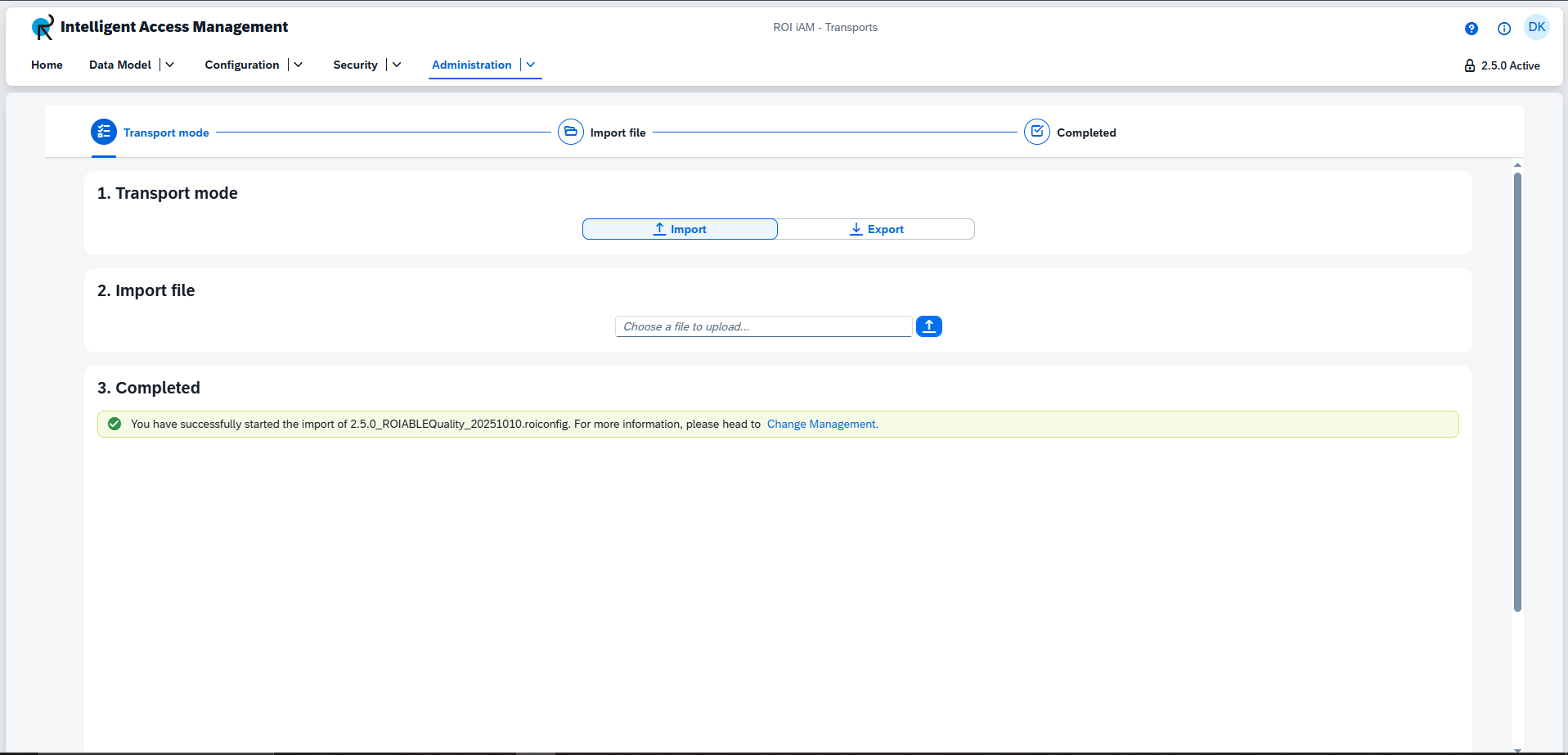Click the lock icon beside 2.5.0 Active

click(x=1470, y=65)
